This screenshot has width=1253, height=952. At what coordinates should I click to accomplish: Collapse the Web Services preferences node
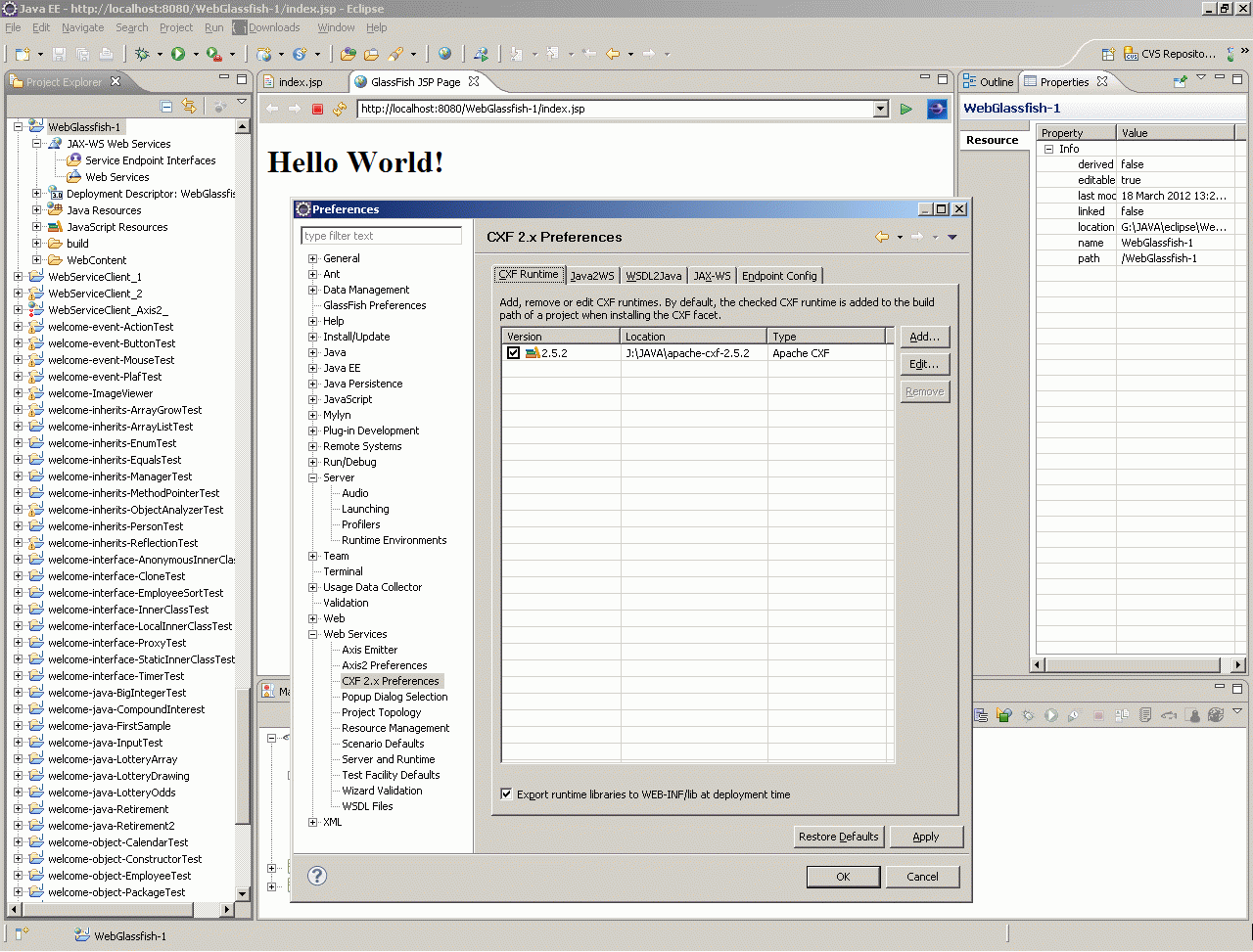pos(313,634)
